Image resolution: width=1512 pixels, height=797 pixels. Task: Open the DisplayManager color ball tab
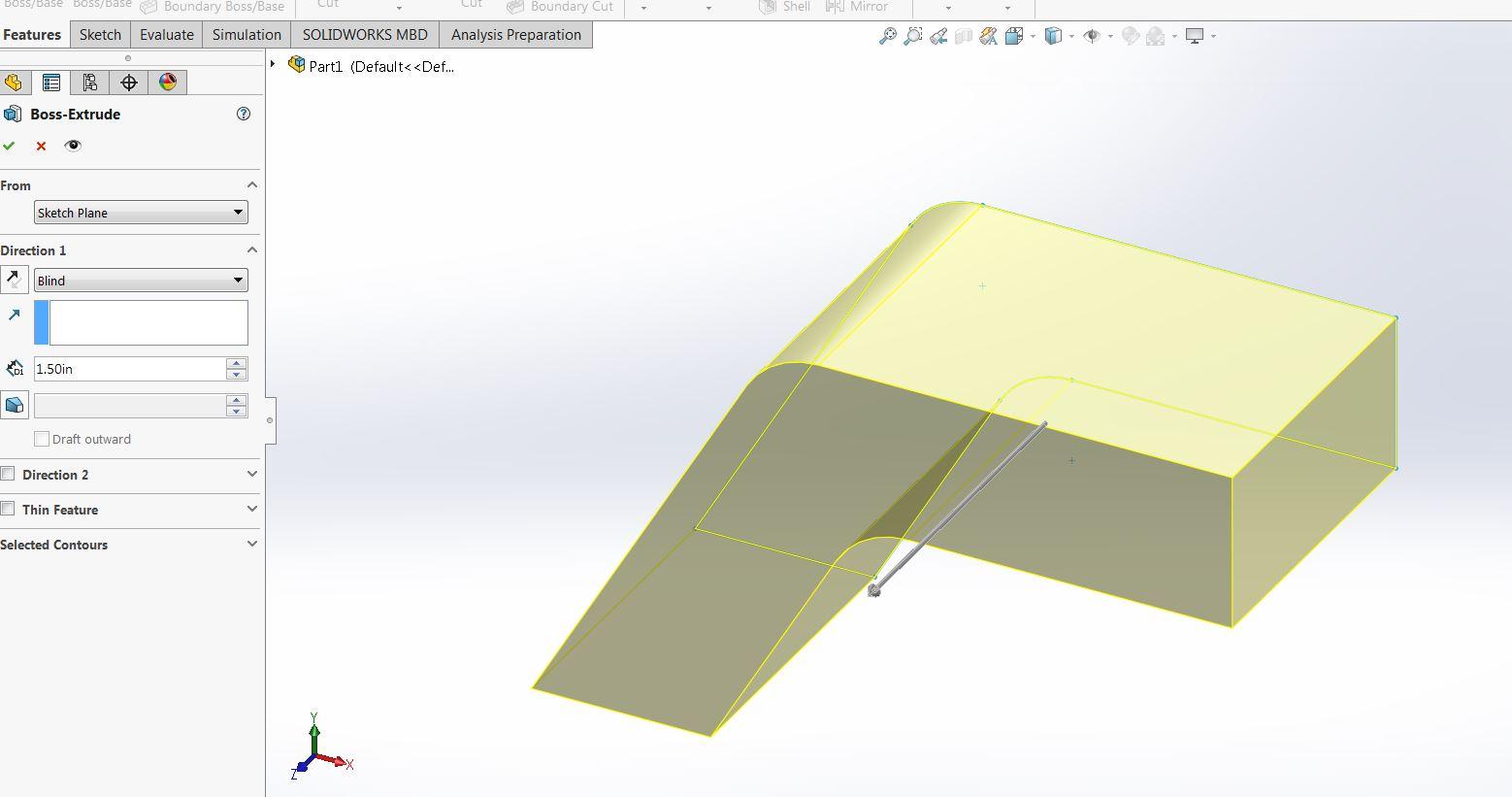tap(168, 83)
